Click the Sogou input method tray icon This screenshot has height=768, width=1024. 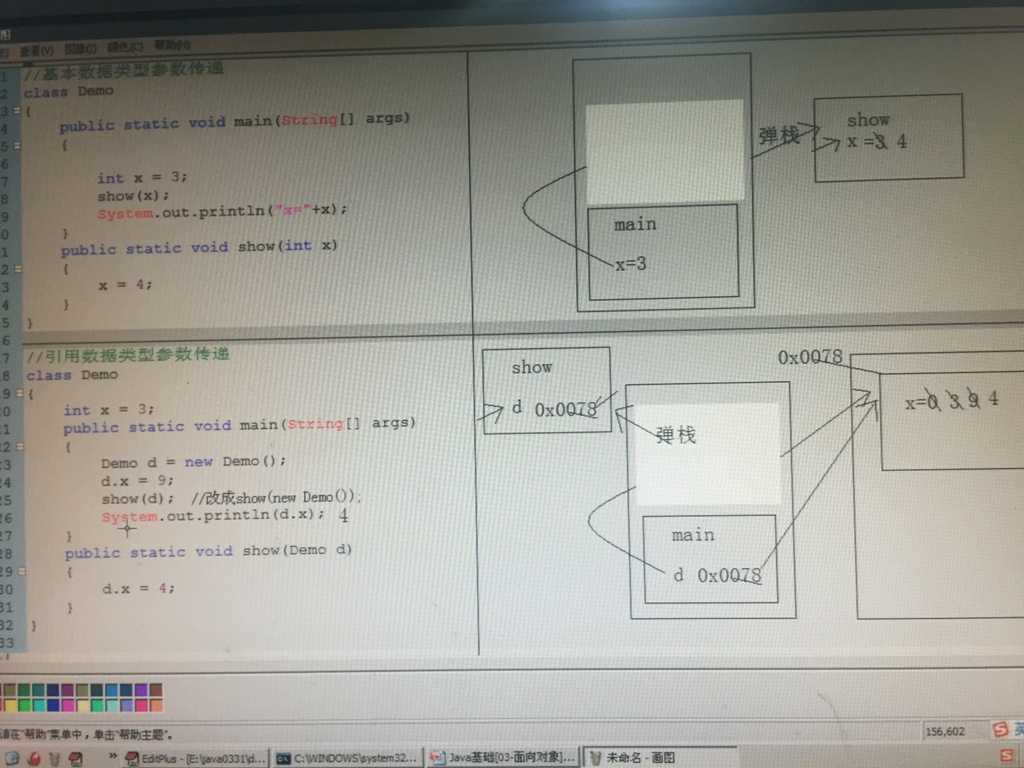(1001, 730)
